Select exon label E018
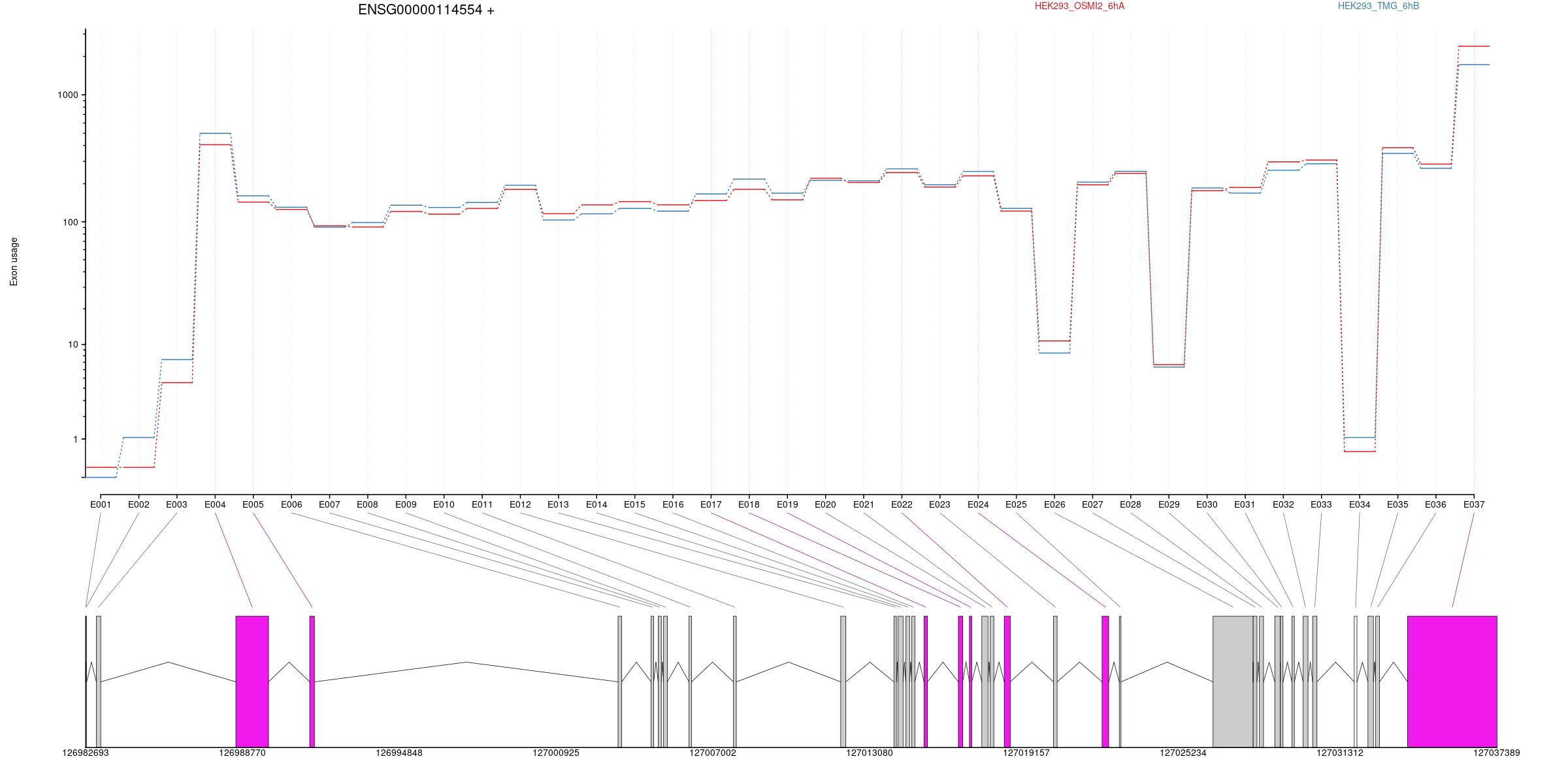Viewport: 1568px width, 784px height. tap(749, 504)
